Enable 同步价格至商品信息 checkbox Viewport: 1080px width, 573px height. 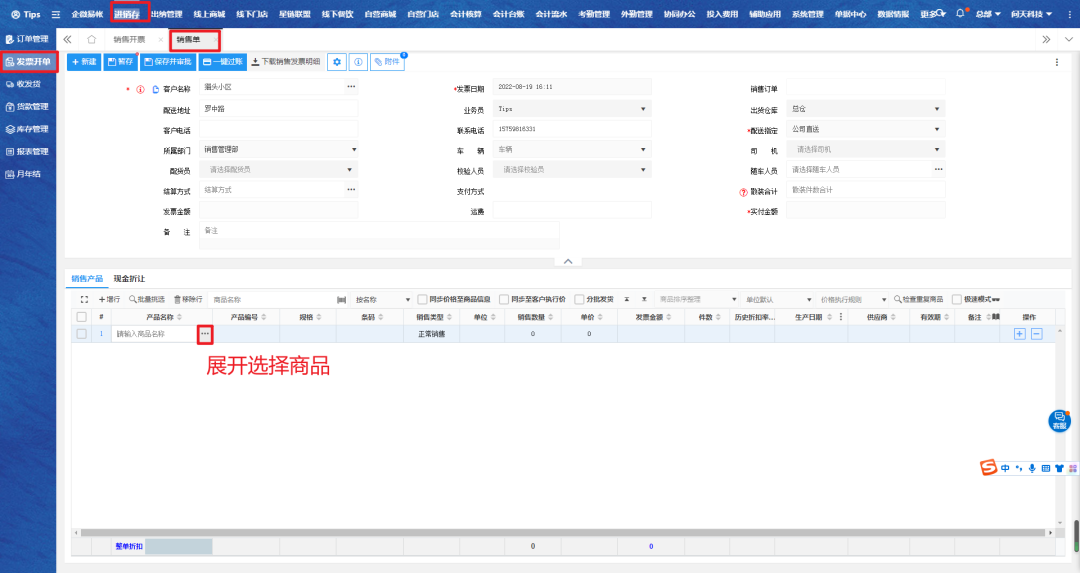[423, 299]
